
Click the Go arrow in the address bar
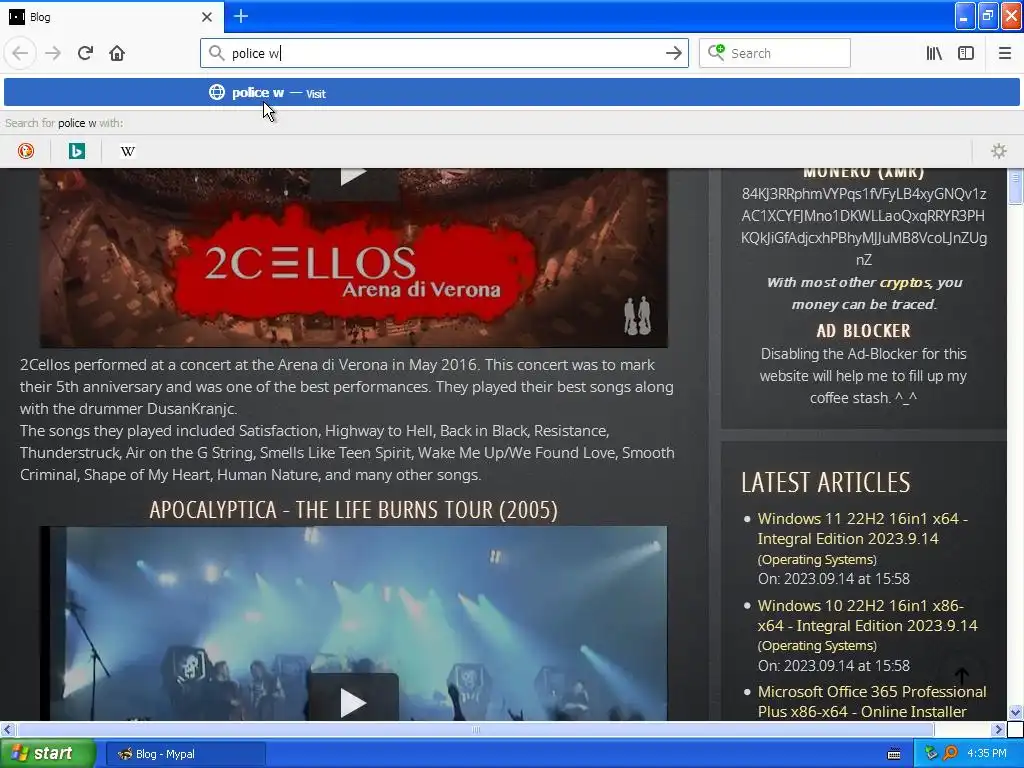pos(673,53)
